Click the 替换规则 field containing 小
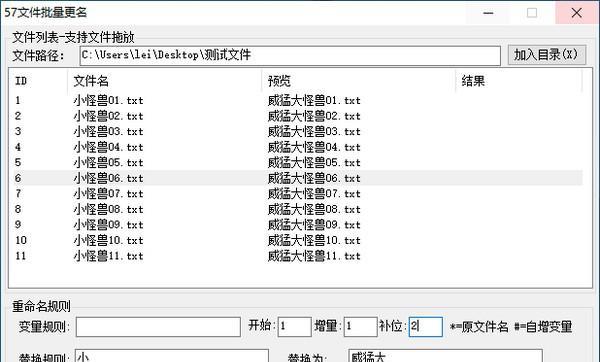 click(172, 356)
